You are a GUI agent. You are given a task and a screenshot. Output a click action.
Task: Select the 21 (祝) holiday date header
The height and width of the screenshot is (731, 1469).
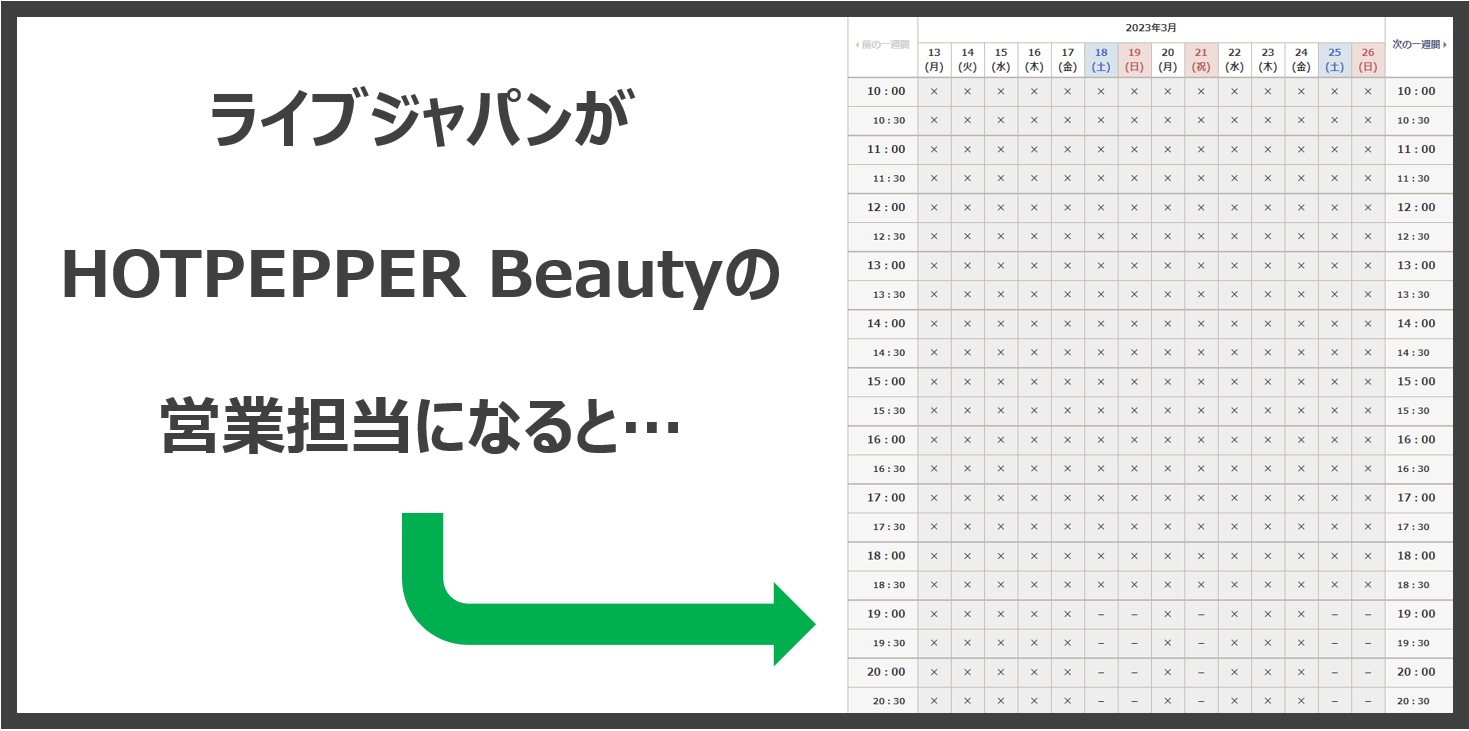click(x=1201, y=60)
